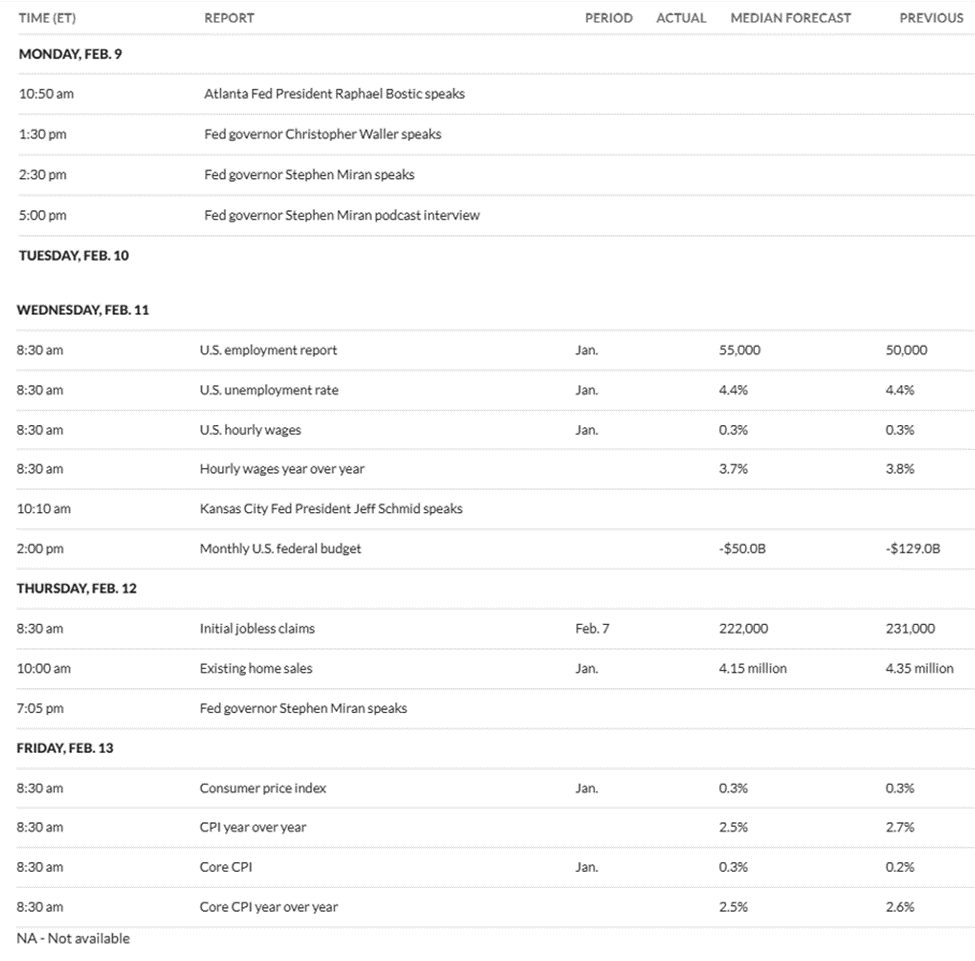Click Kansas City Fed President Jeff Schmid speaks
The image size is (975, 961).
pos(331,509)
